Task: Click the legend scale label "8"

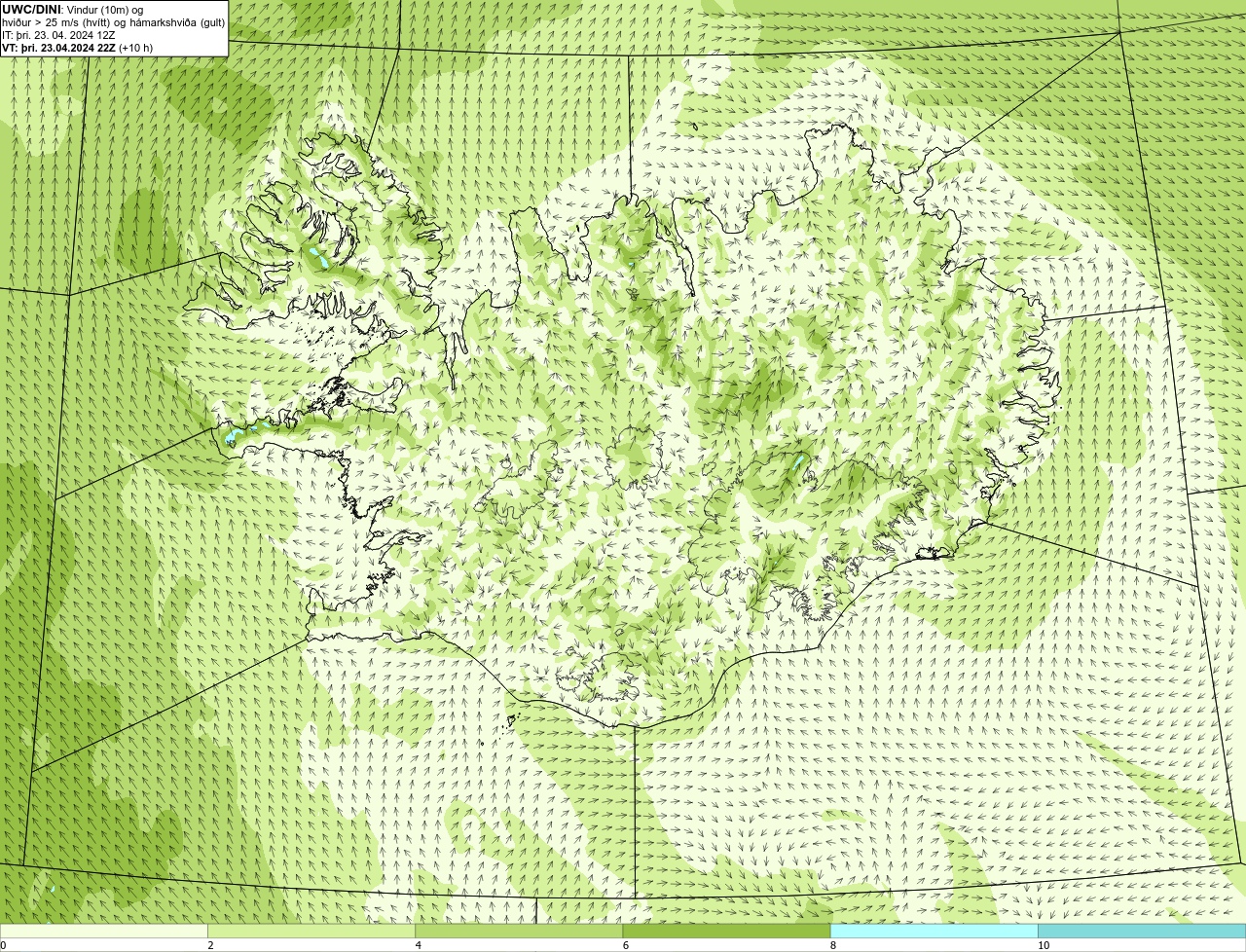Action: coord(833,945)
